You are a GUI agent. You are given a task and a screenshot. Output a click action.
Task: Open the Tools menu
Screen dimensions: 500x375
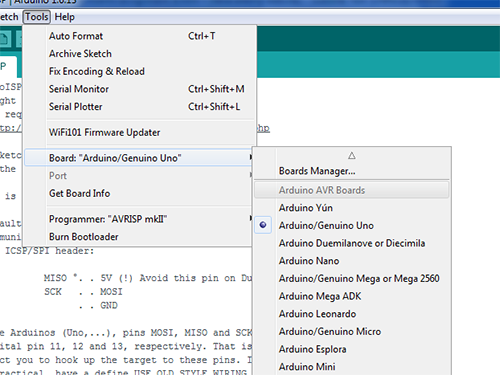pos(37,17)
